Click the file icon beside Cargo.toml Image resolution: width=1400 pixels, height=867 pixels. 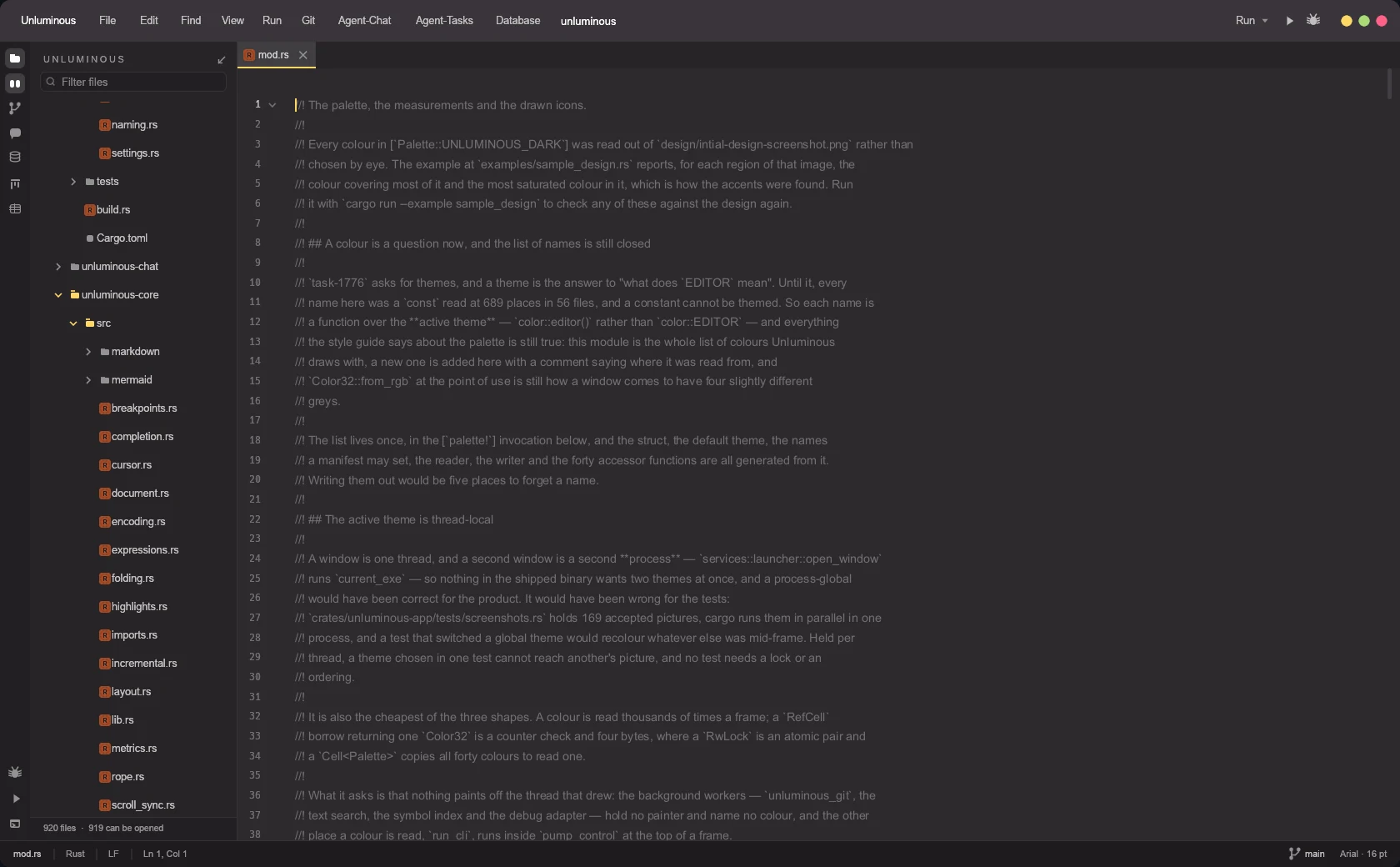[x=90, y=238]
